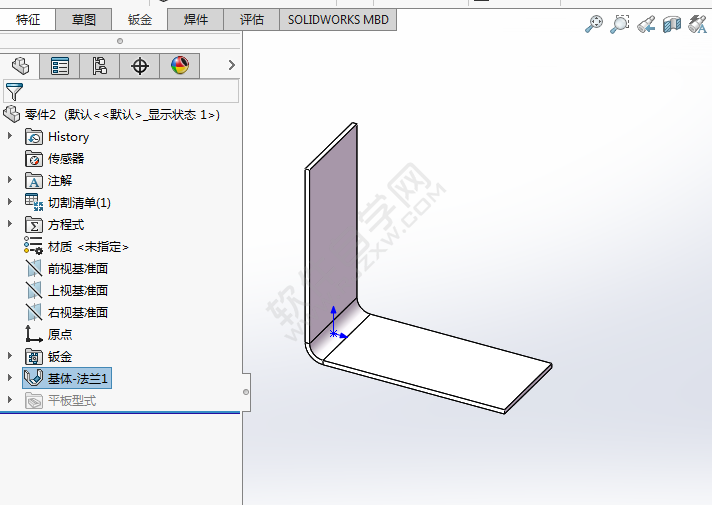Click the 方程式 equations icon
The width and height of the screenshot is (712, 505).
tap(34, 225)
